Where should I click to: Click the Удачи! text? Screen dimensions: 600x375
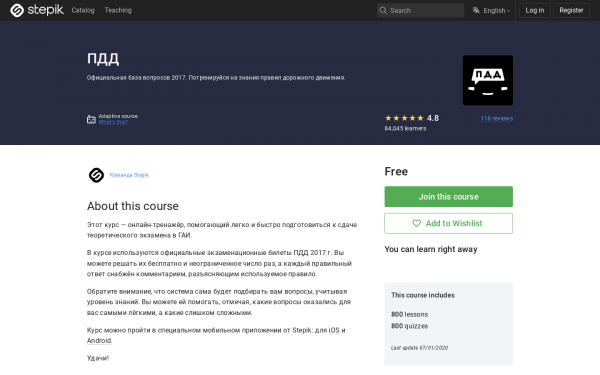click(x=98, y=358)
